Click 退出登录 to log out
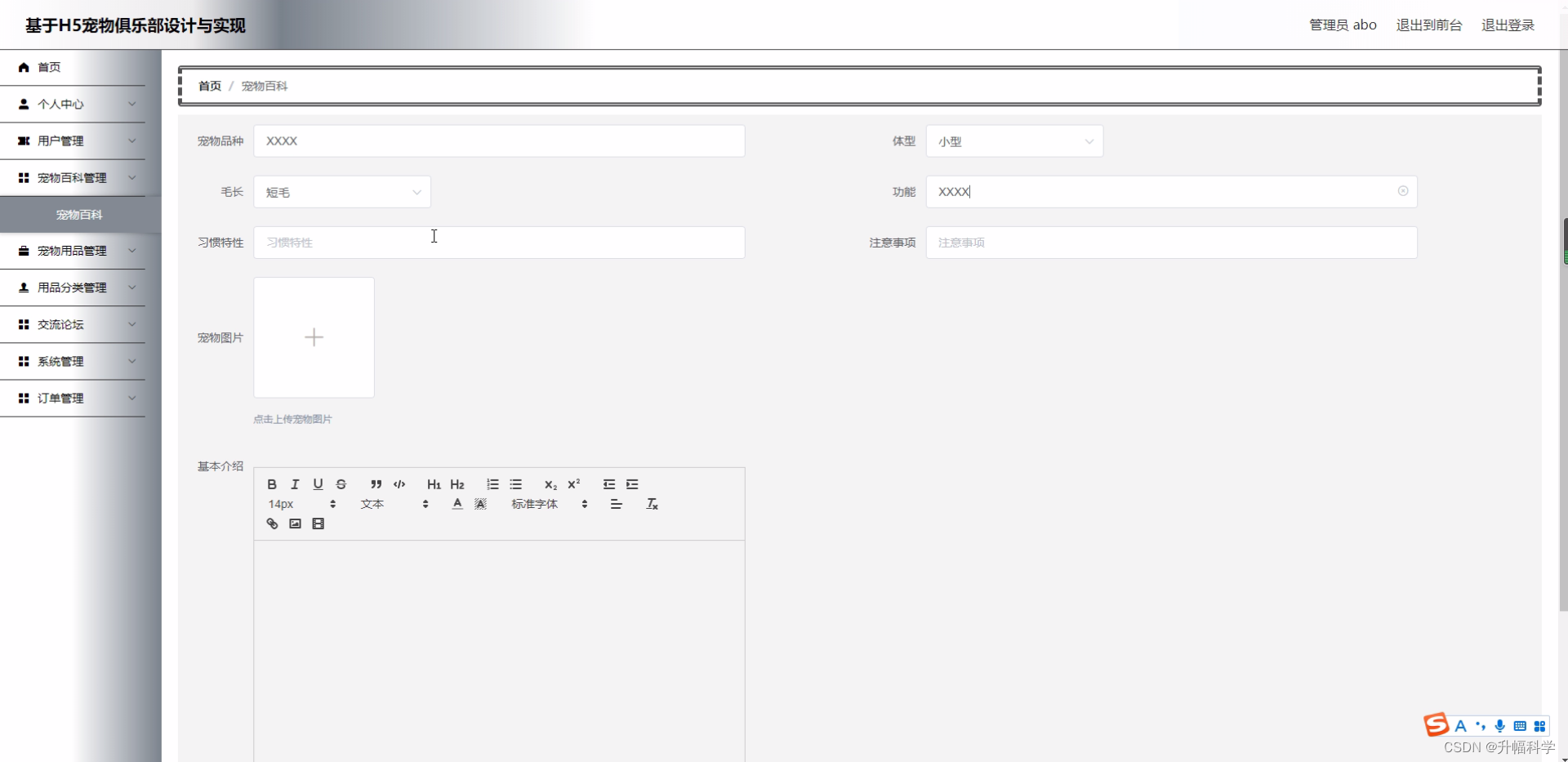 point(1508,25)
